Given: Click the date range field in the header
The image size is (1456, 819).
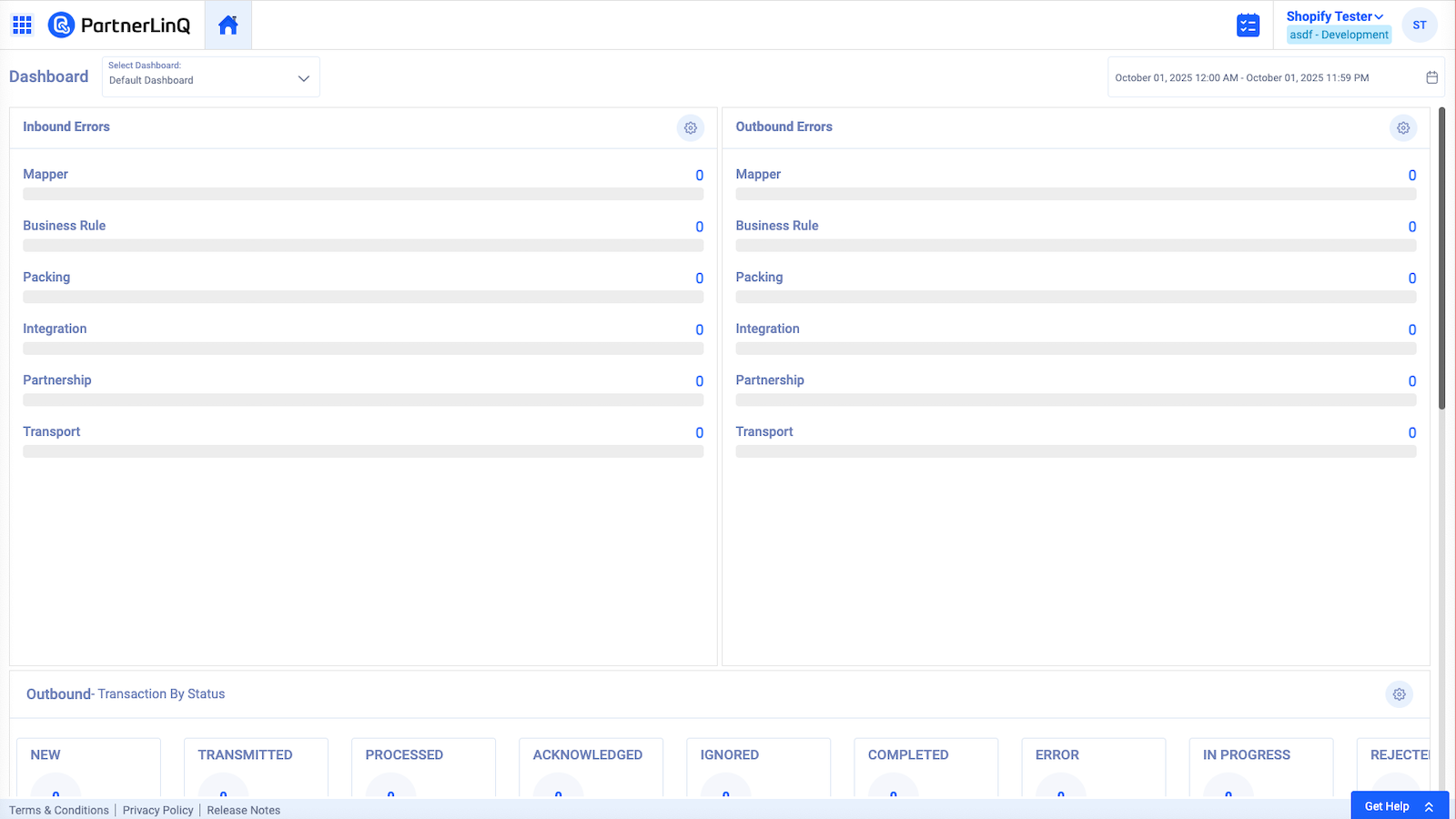Looking at the screenshot, I should pyautogui.click(x=1242, y=77).
